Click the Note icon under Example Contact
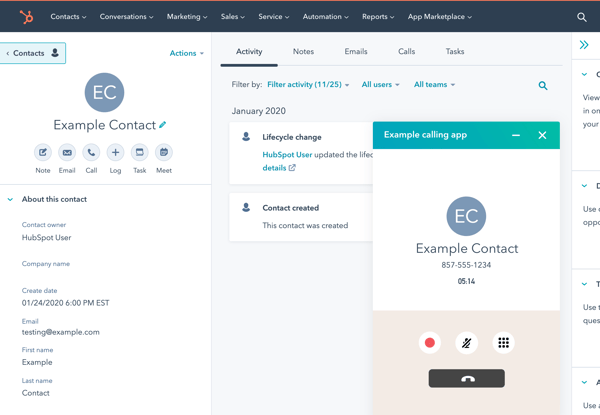Screen dimensions: 600x415 click(x=43, y=153)
